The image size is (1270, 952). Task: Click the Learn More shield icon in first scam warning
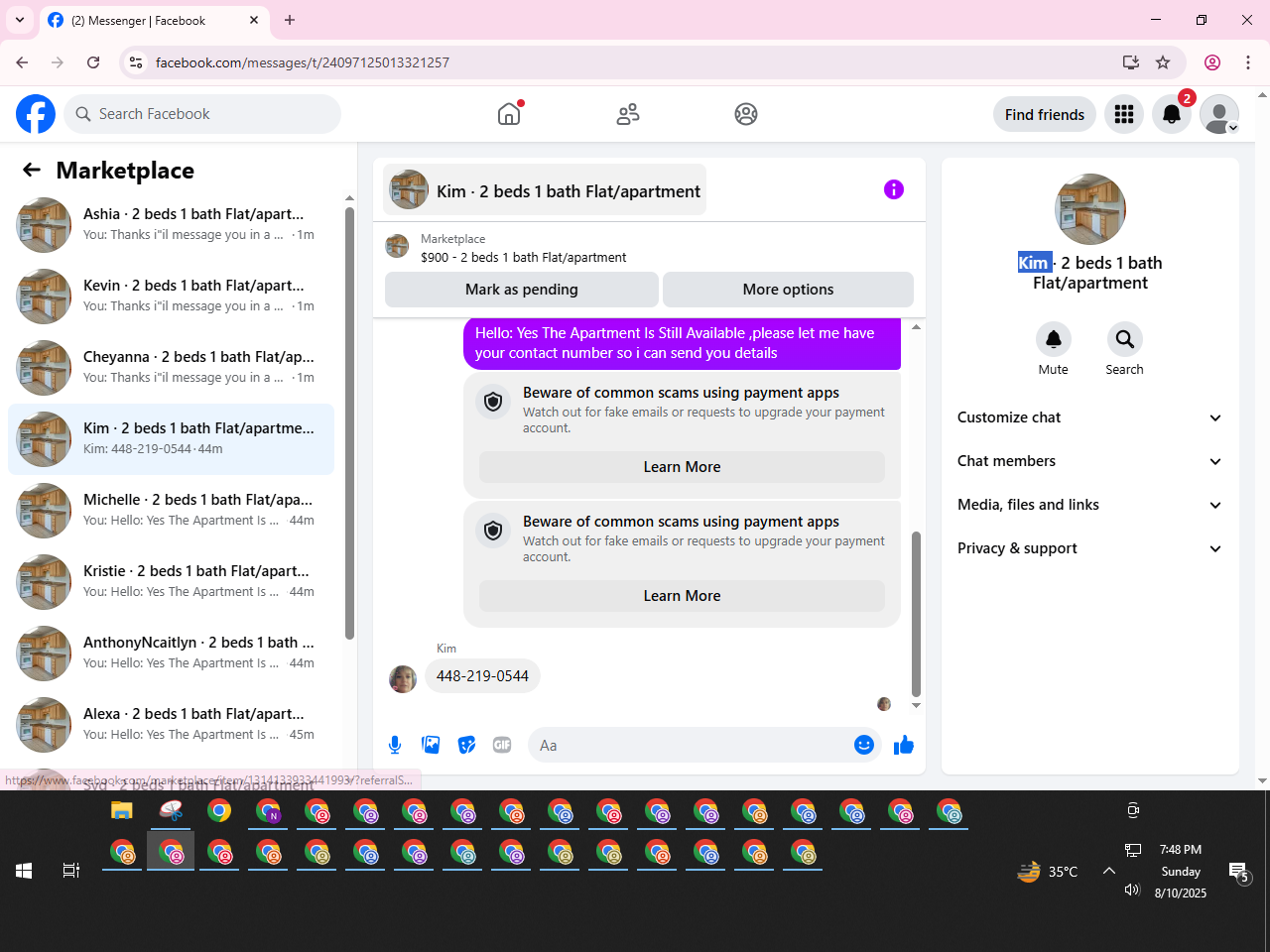click(493, 402)
